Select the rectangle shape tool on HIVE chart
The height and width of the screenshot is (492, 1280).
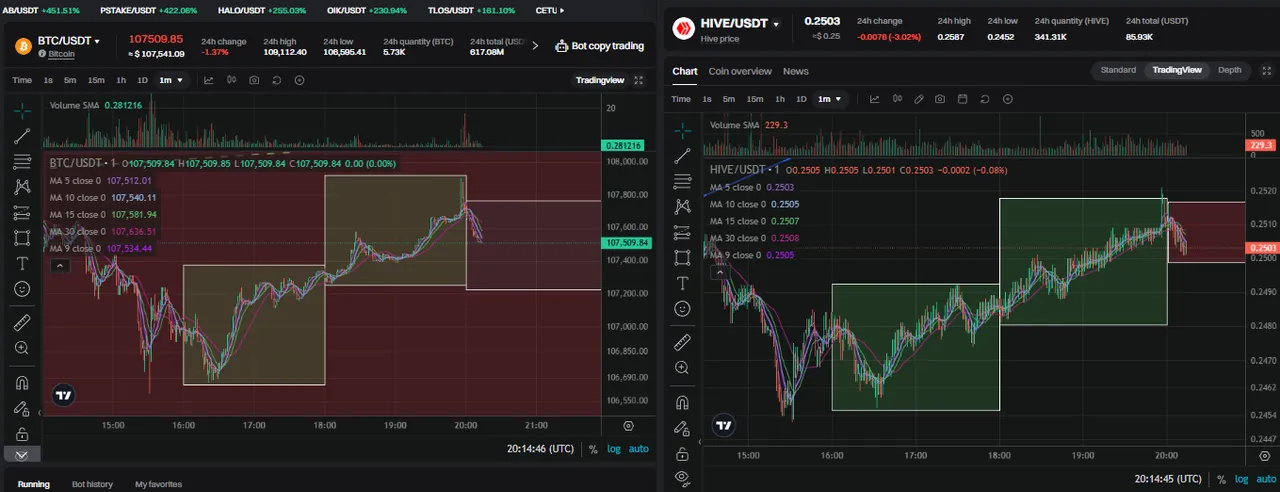coord(683,258)
